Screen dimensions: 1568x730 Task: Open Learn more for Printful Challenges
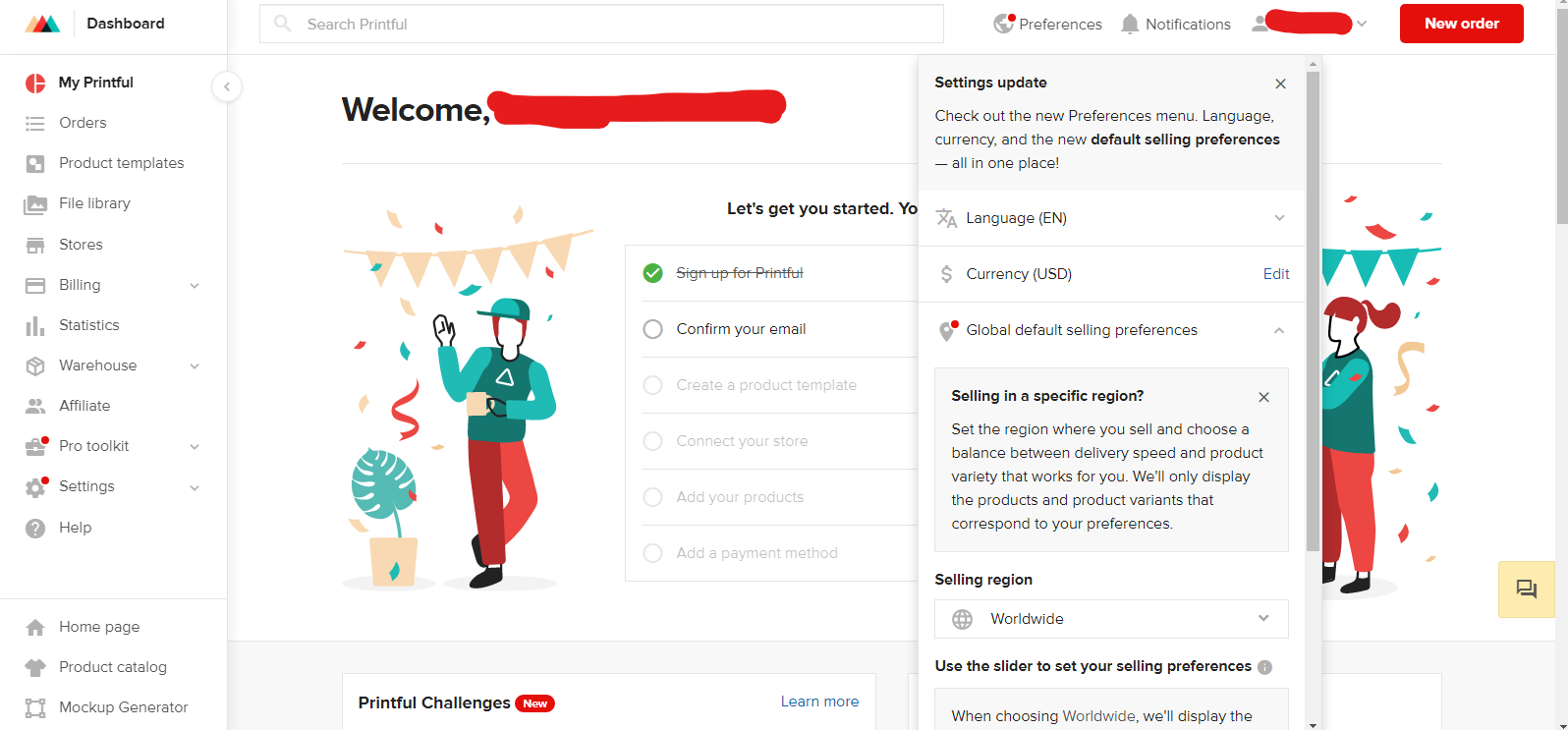tap(819, 702)
